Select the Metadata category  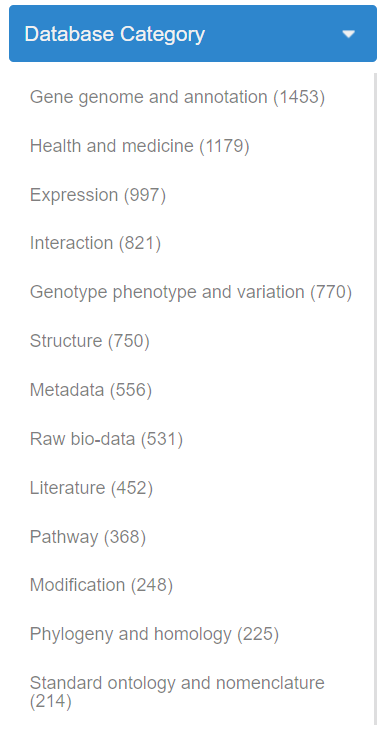tap(91, 390)
